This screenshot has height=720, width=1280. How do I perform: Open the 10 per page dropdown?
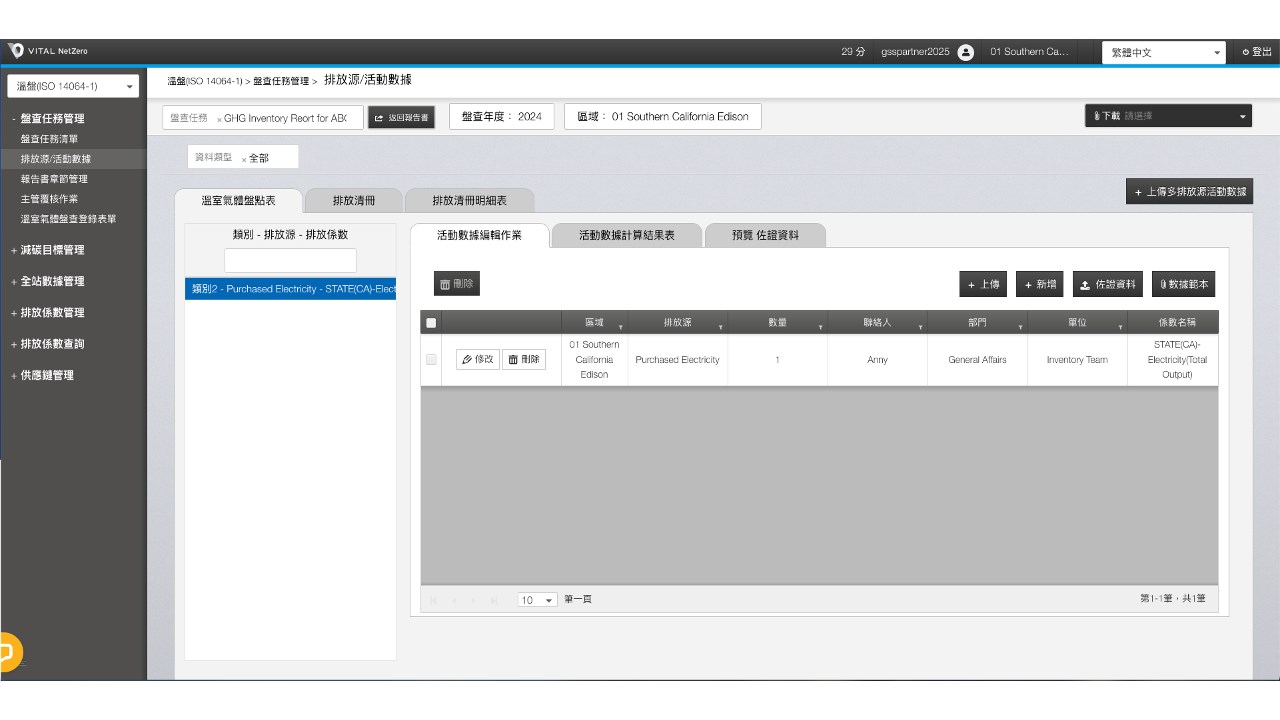point(537,600)
